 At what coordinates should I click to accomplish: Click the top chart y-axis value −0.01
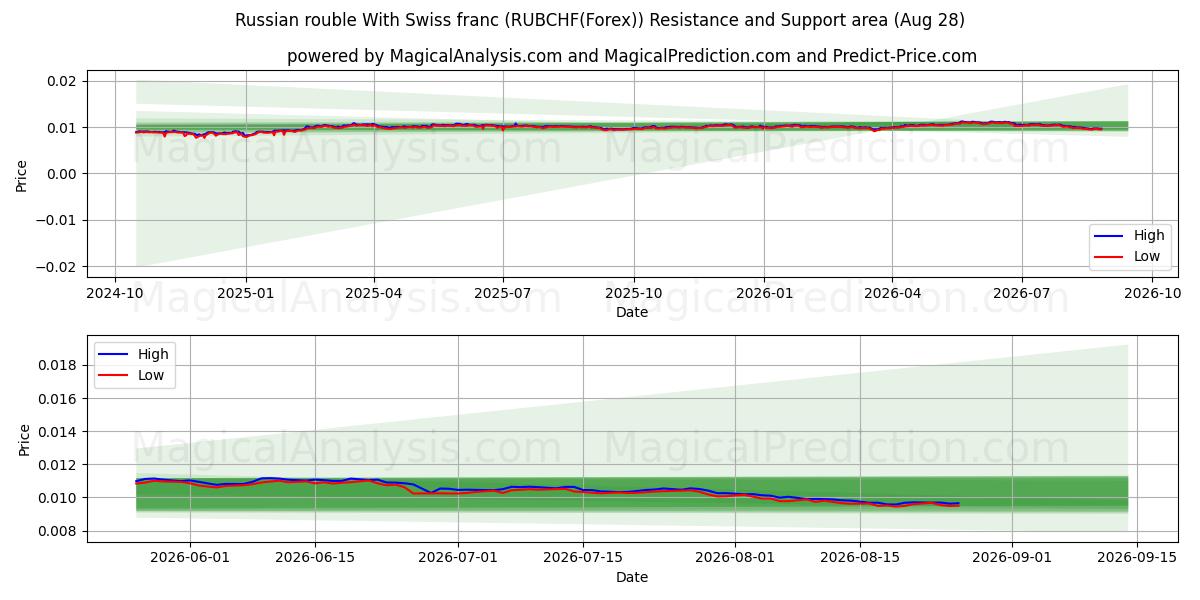pos(58,220)
